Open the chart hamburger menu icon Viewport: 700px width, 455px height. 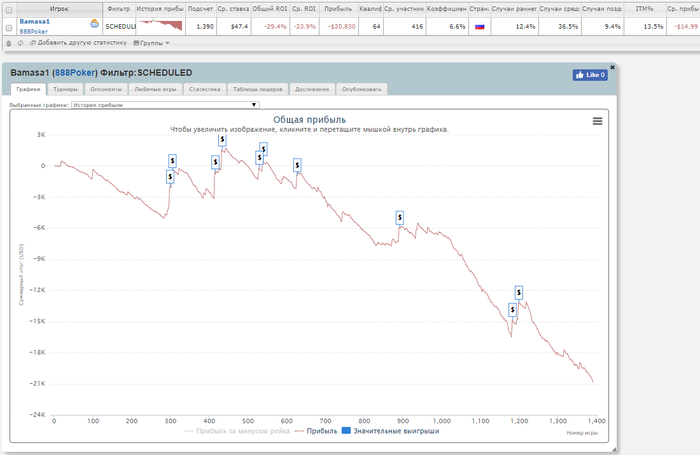pyautogui.click(x=597, y=121)
